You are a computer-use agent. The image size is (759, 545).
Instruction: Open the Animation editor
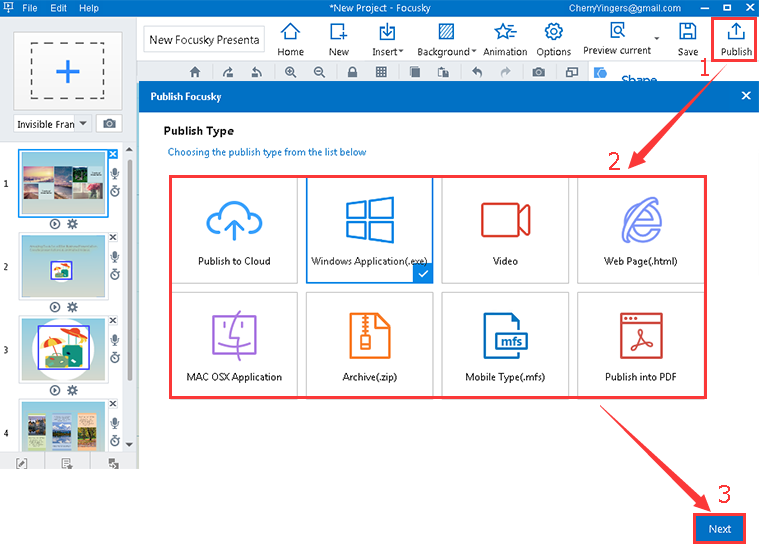pos(505,39)
